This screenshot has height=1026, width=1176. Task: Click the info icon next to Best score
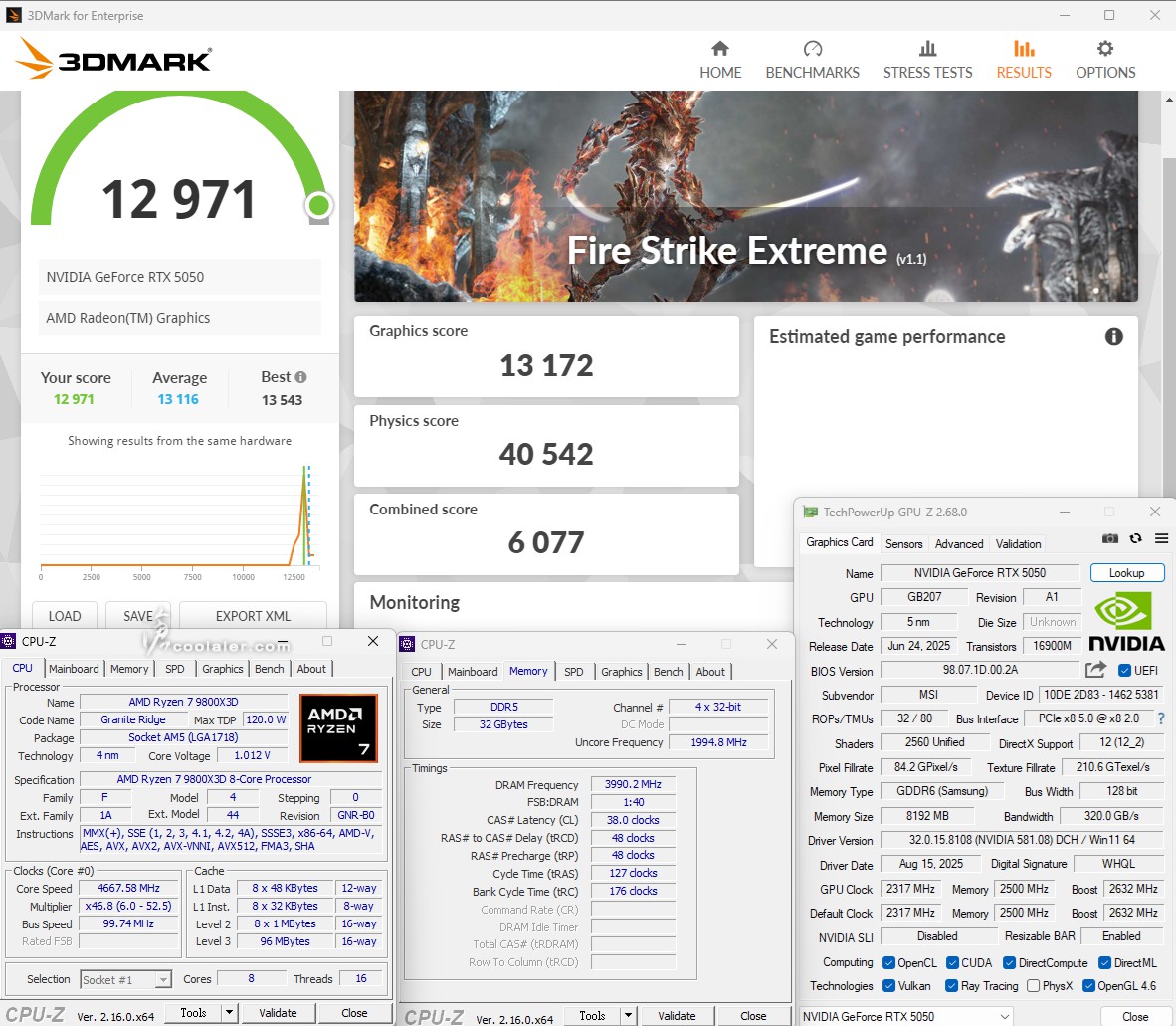pyautogui.click(x=300, y=377)
